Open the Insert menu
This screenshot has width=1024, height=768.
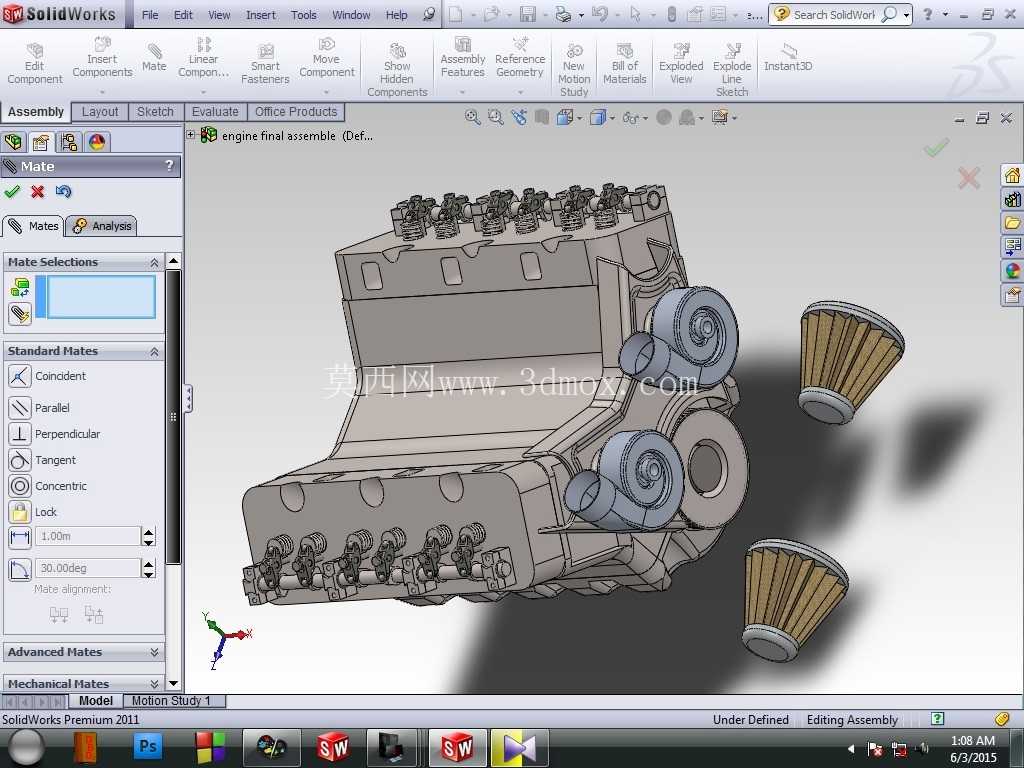(261, 14)
